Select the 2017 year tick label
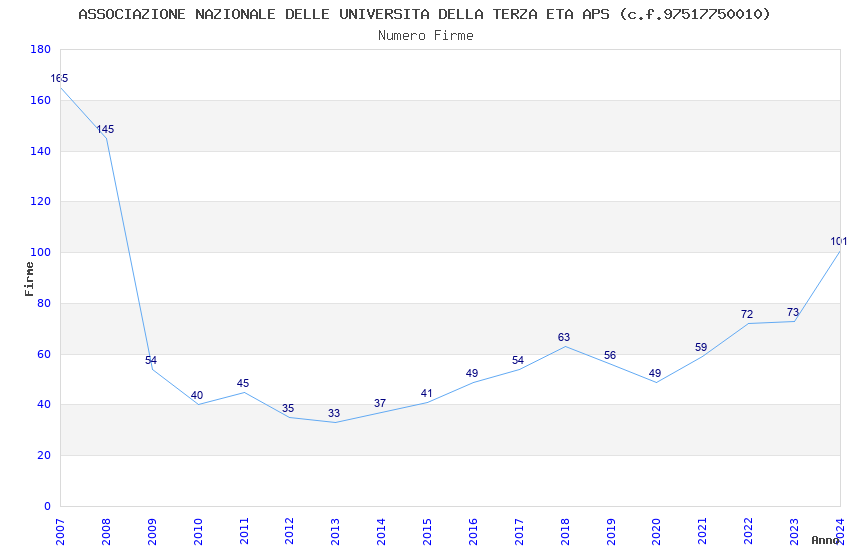Viewport: 850px width, 550px height. (x=518, y=532)
